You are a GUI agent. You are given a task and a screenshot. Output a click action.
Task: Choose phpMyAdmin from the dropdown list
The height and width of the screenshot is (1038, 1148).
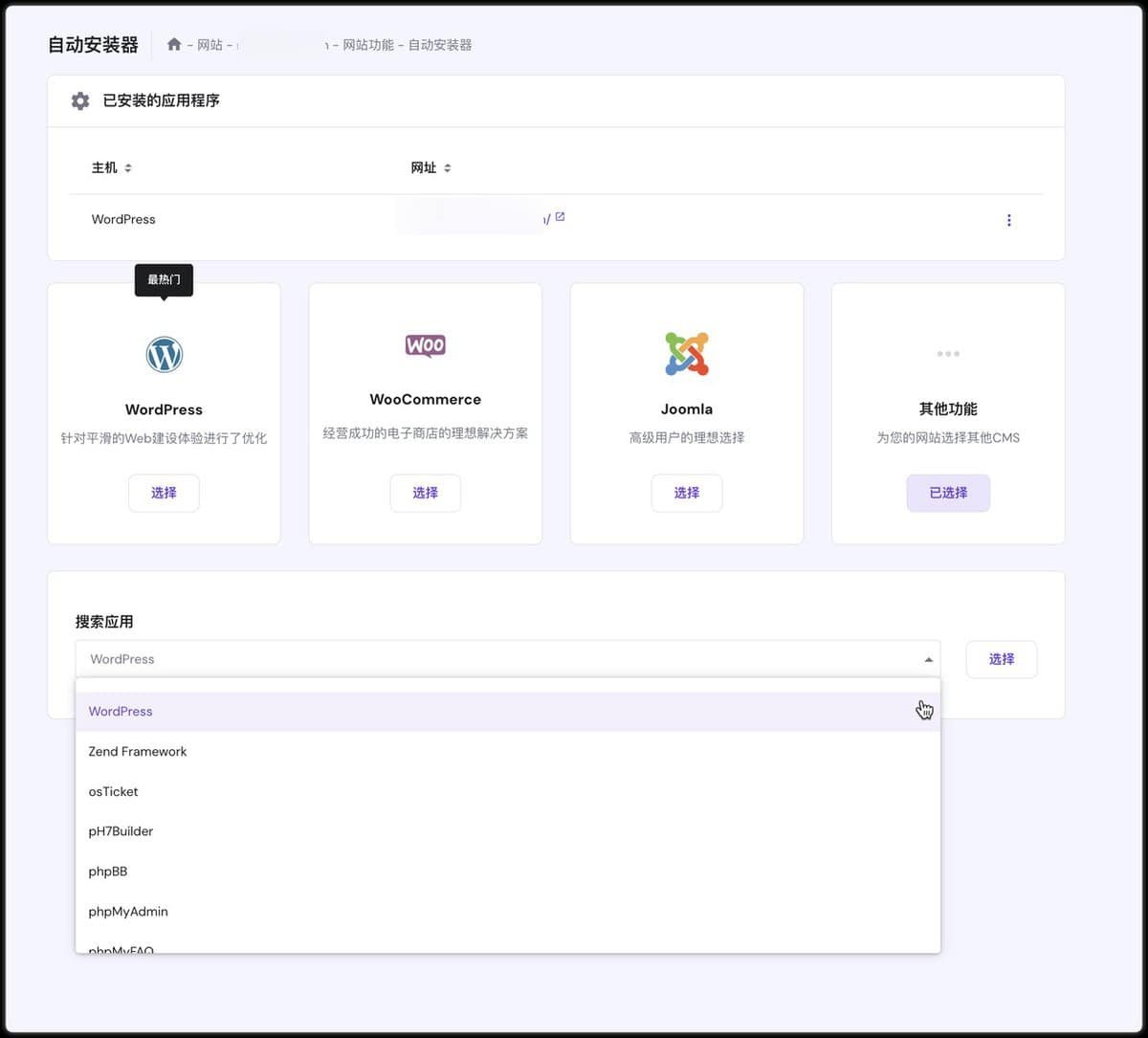pyautogui.click(x=508, y=912)
